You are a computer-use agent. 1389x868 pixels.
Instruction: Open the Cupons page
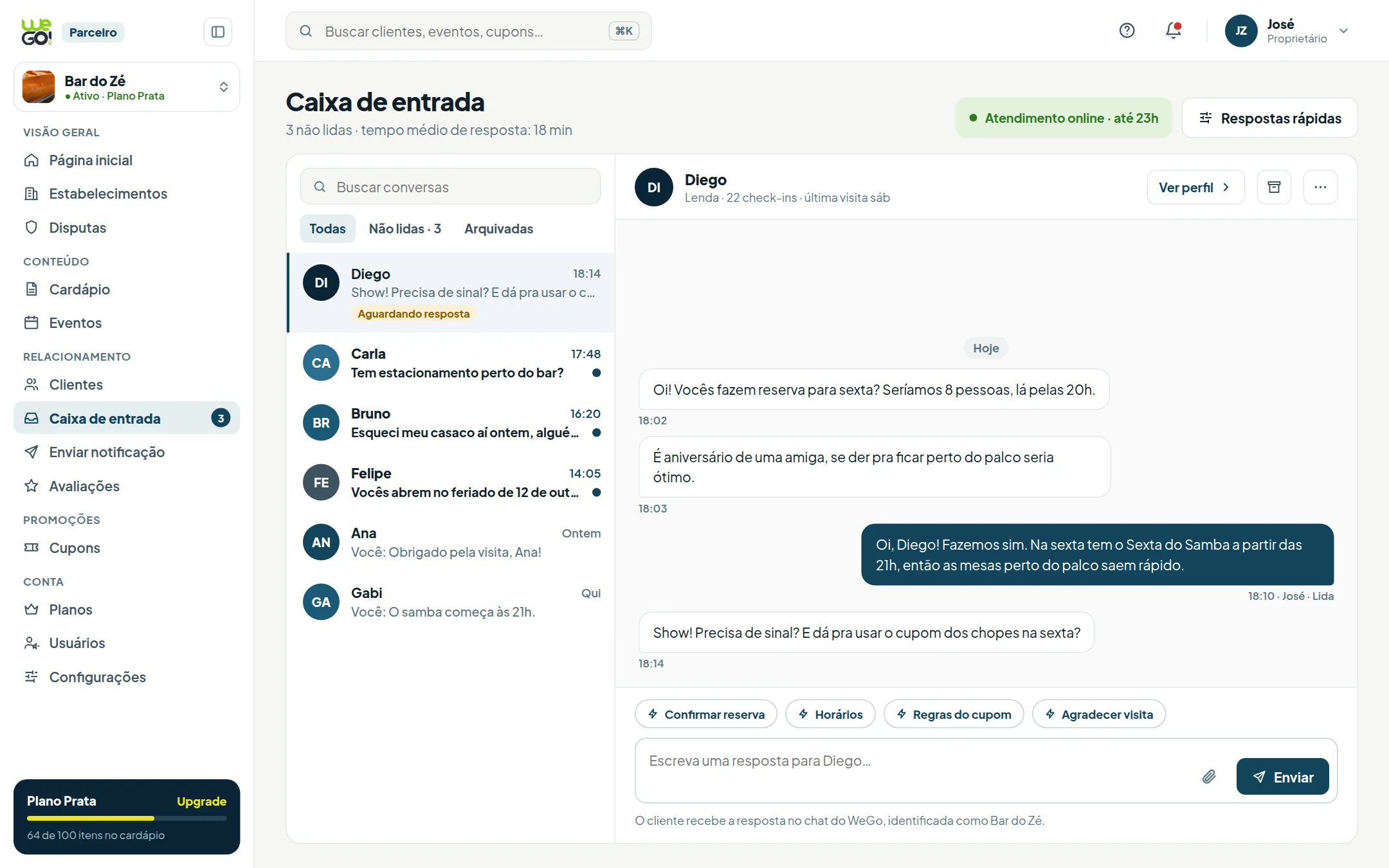[x=127, y=548]
